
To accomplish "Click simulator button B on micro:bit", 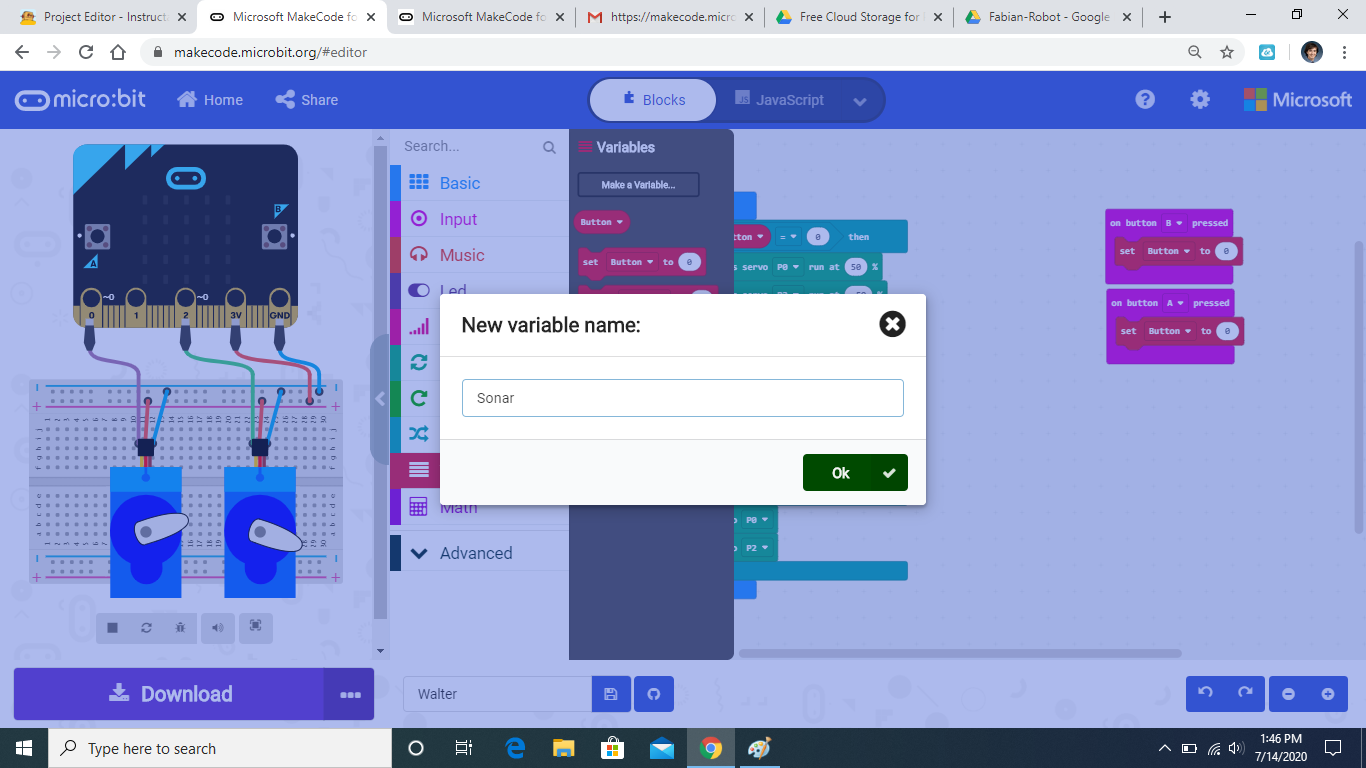I will click(x=274, y=236).
